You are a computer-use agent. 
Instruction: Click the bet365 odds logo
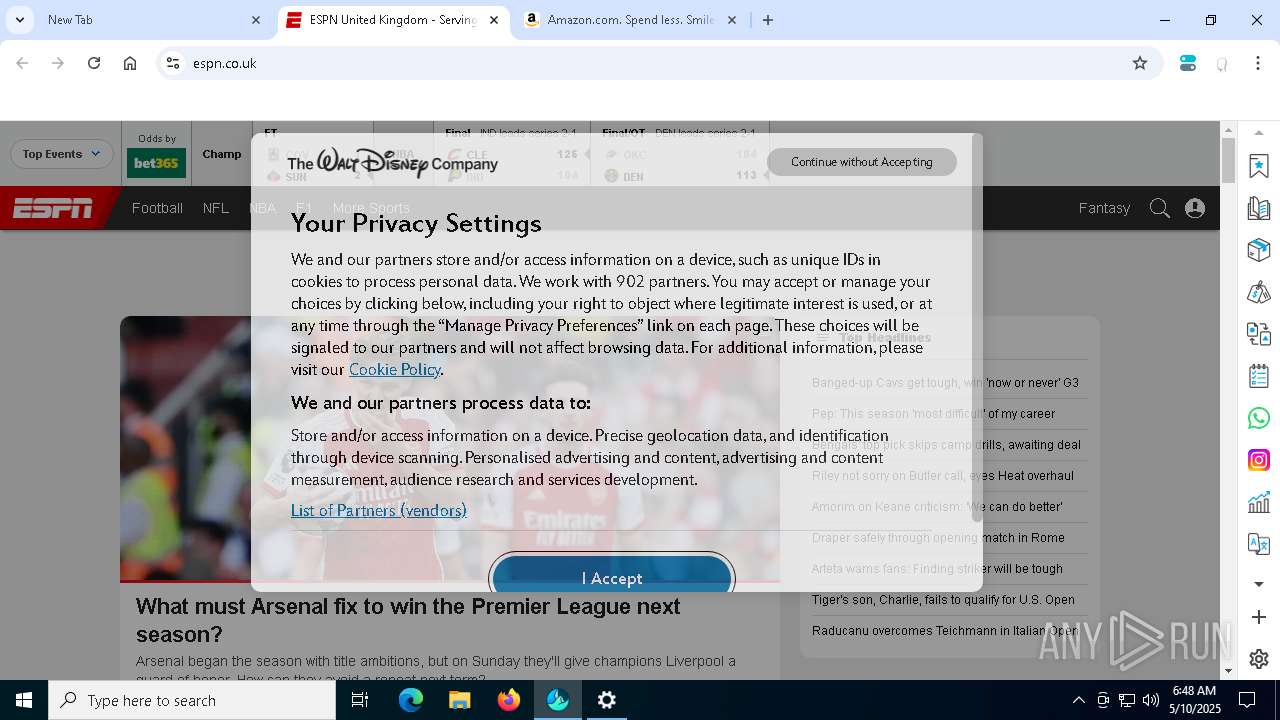tap(156, 163)
